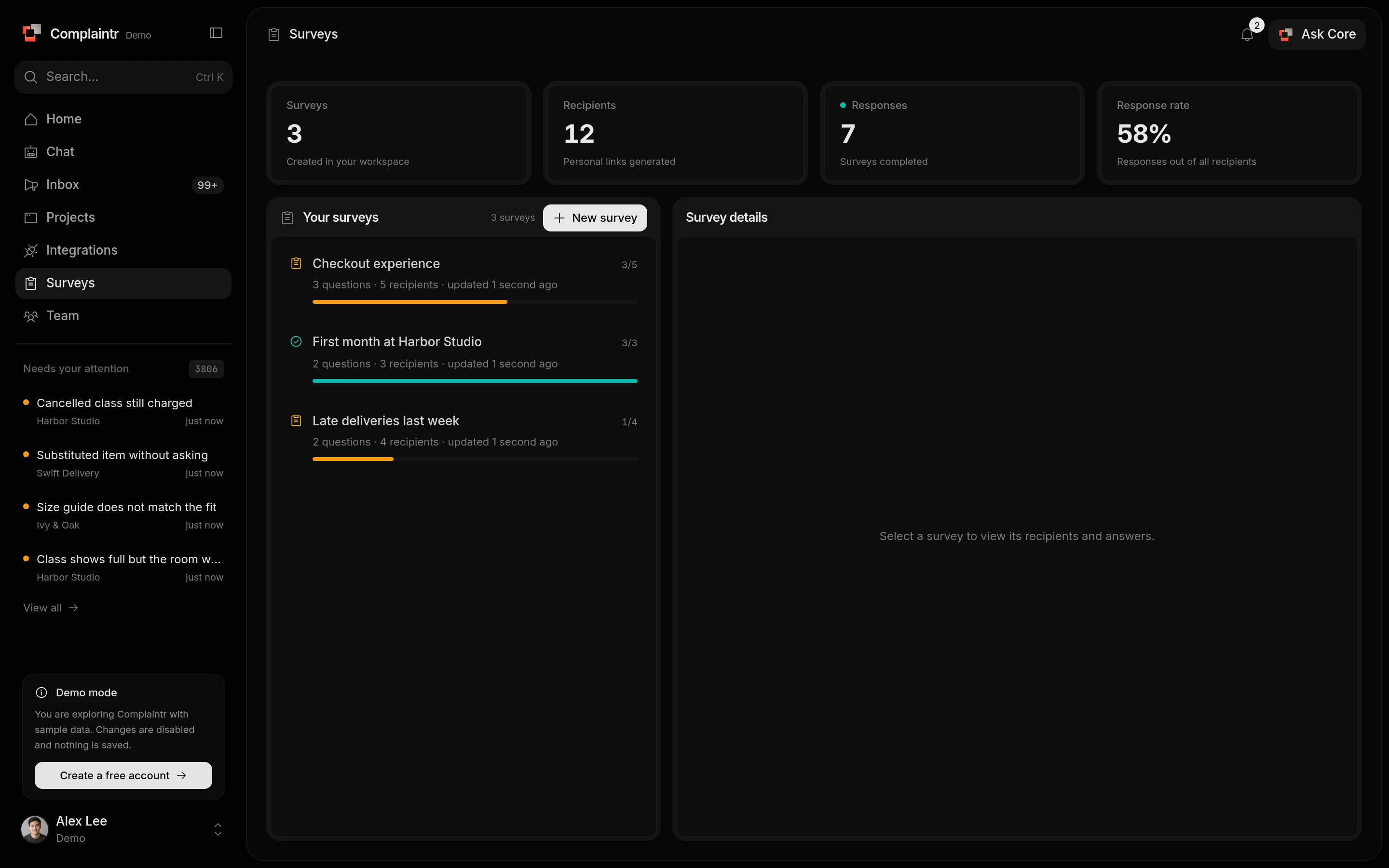Image resolution: width=1389 pixels, height=868 pixels.
Task: Click the Checkout experience progress bar
Action: 475,302
